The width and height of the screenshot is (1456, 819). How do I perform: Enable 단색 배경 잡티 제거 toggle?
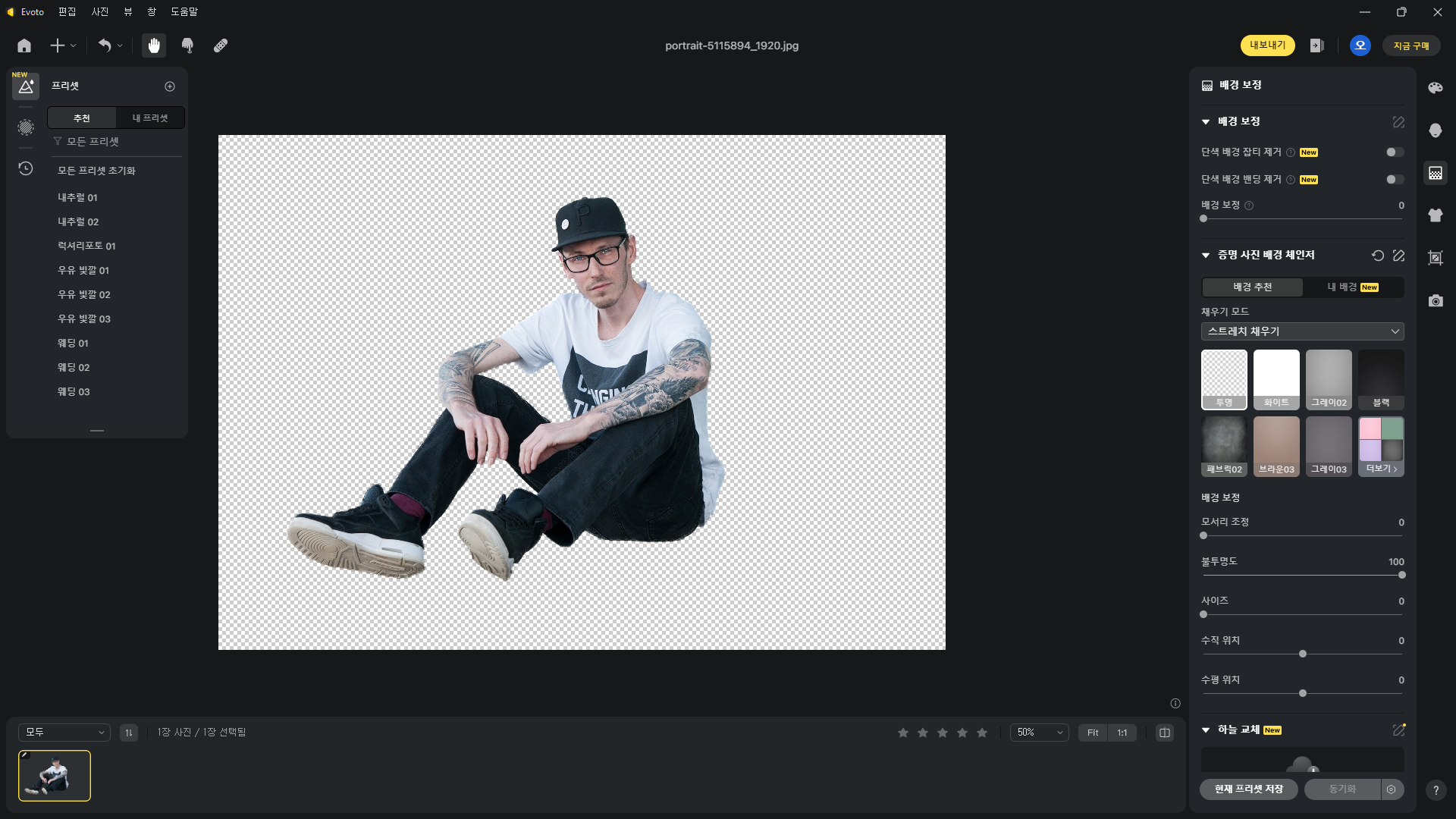click(1395, 152)
